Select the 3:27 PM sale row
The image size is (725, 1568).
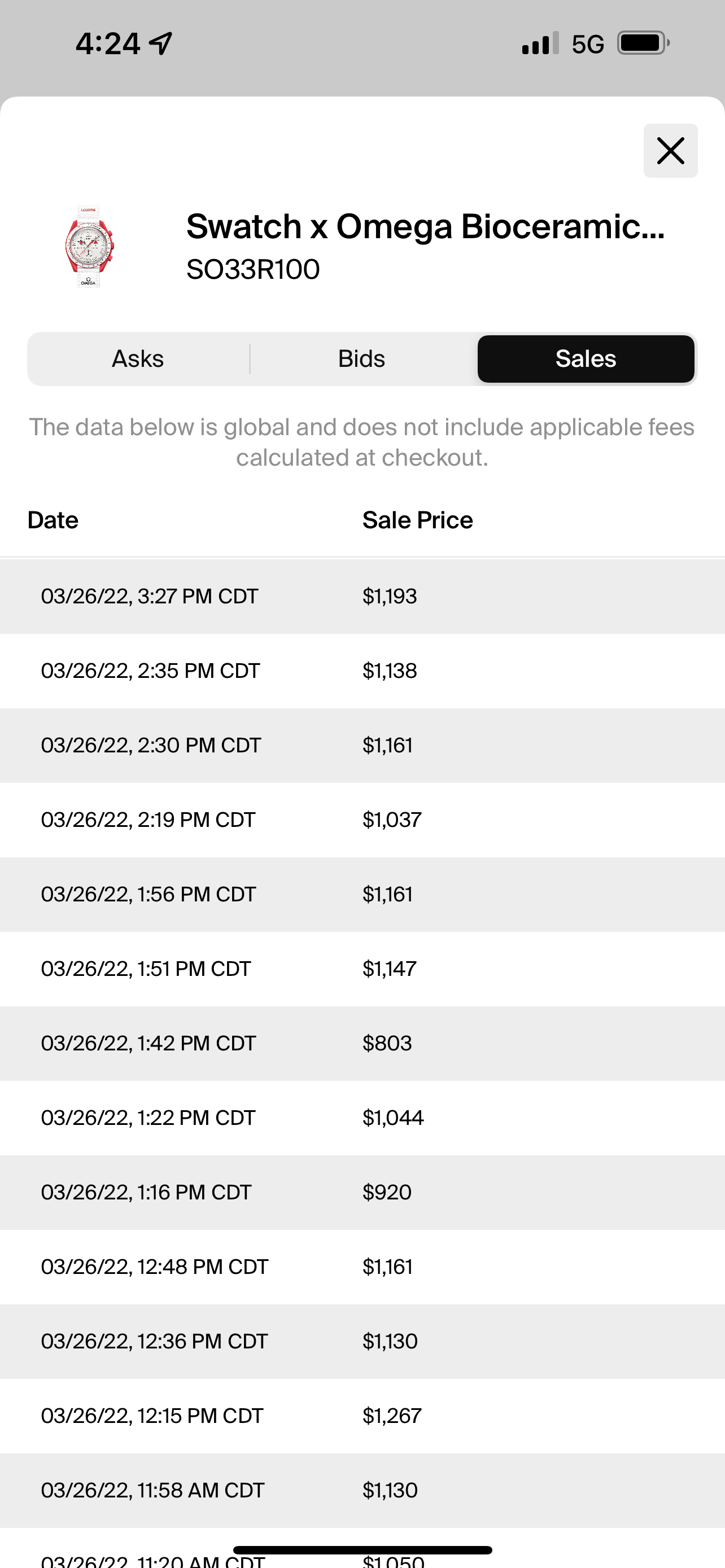click(x=362, y=596)
